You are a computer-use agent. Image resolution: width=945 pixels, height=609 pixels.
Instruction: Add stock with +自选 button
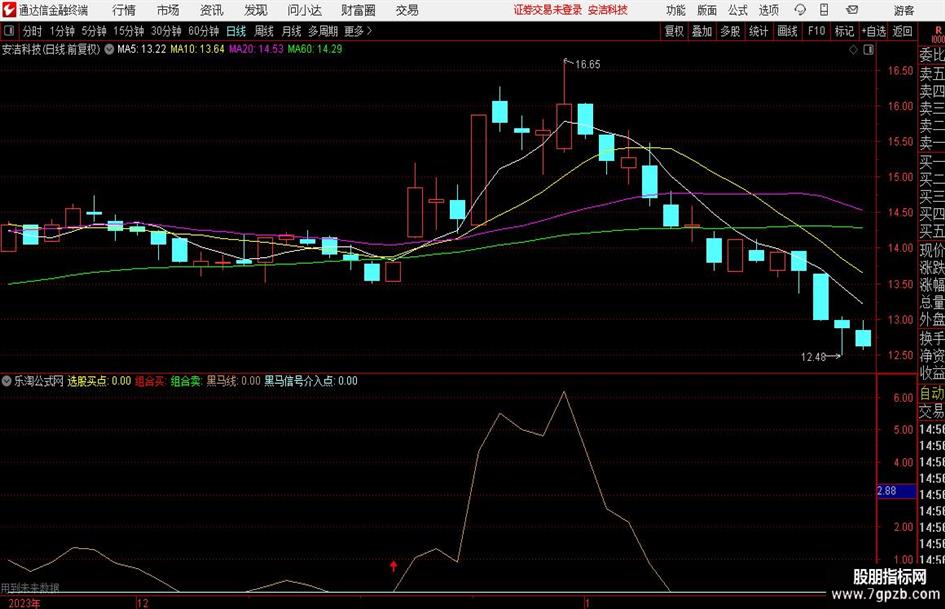pyautogui.click(x=874, y=31)
